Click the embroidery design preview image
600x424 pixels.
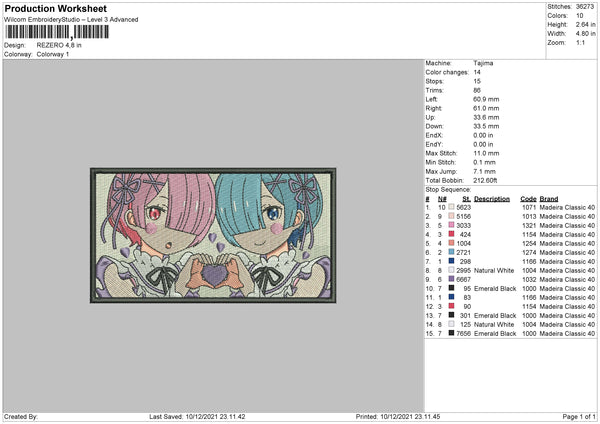coord(213,235)
